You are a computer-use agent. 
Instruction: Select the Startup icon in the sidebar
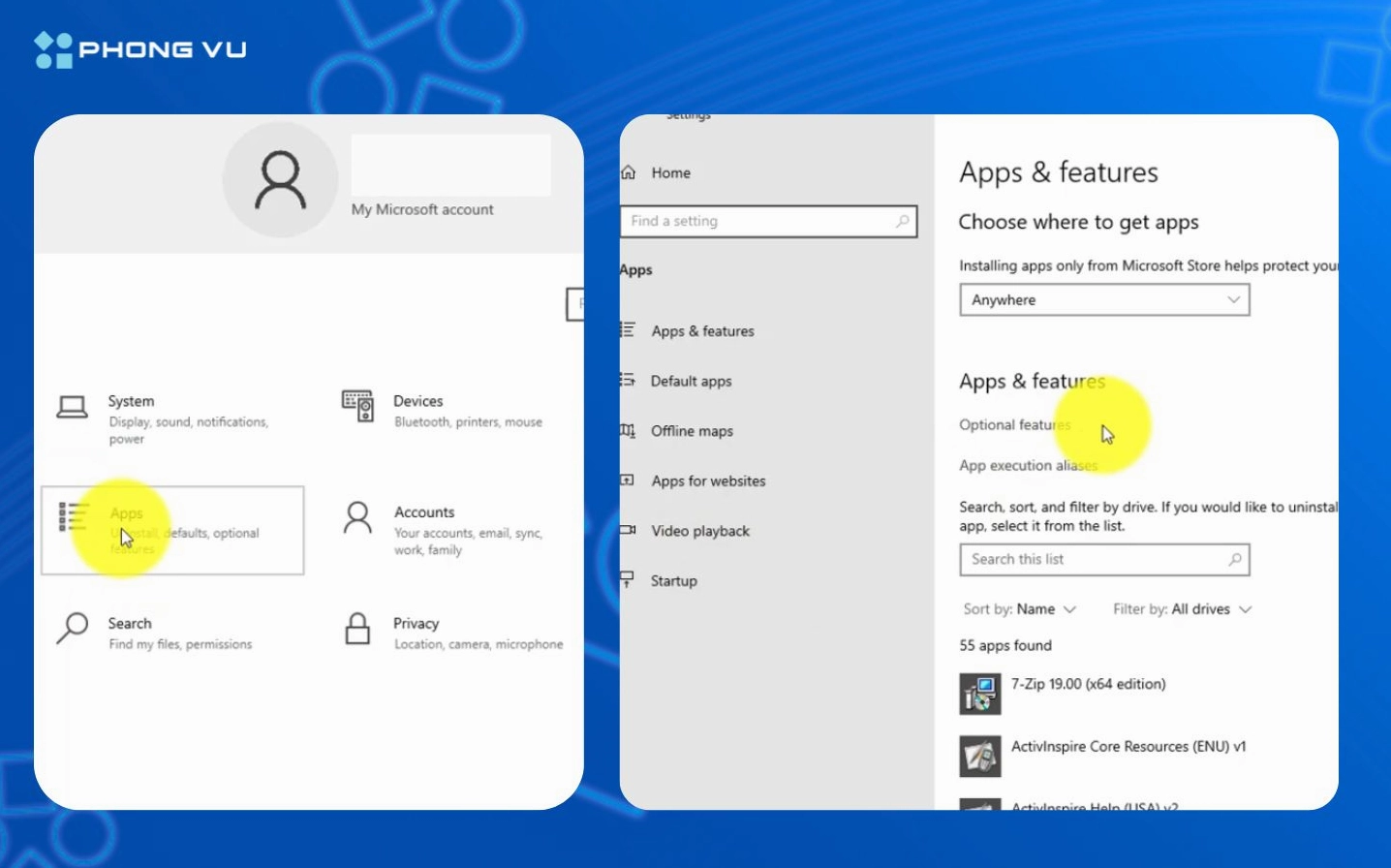[629, 580]
